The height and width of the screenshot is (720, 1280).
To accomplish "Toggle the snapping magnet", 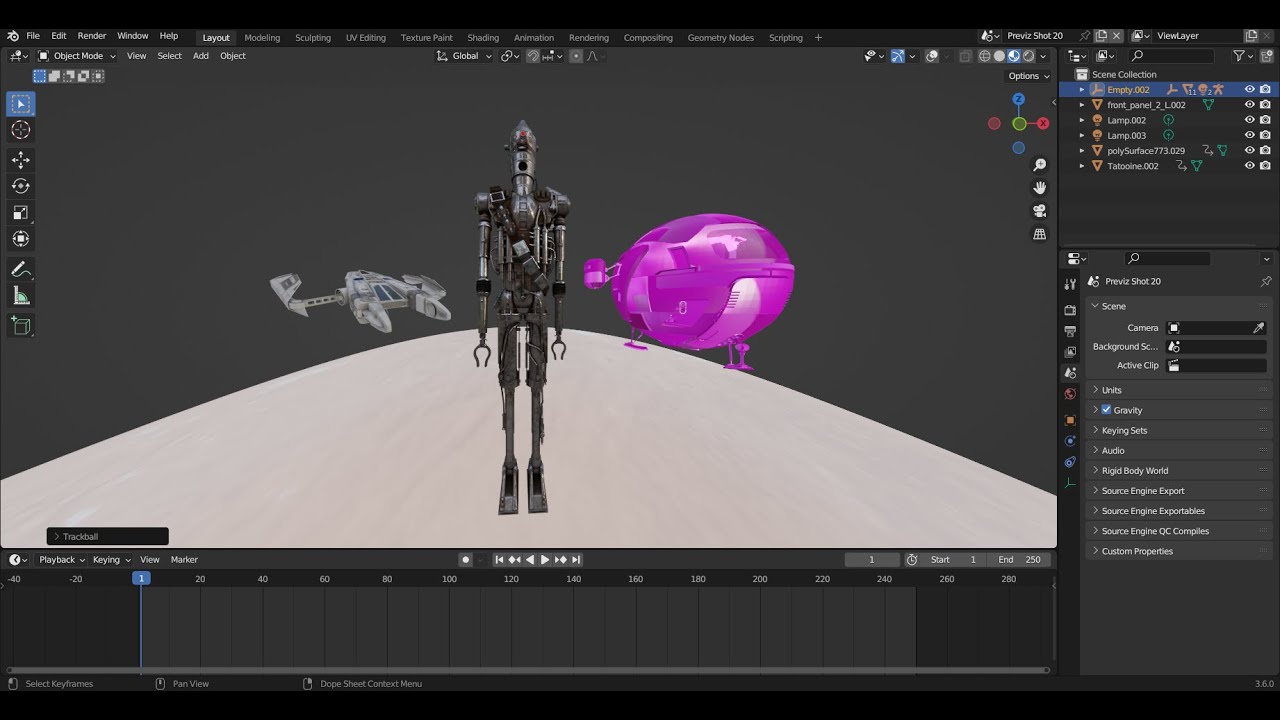I will 533,56.
